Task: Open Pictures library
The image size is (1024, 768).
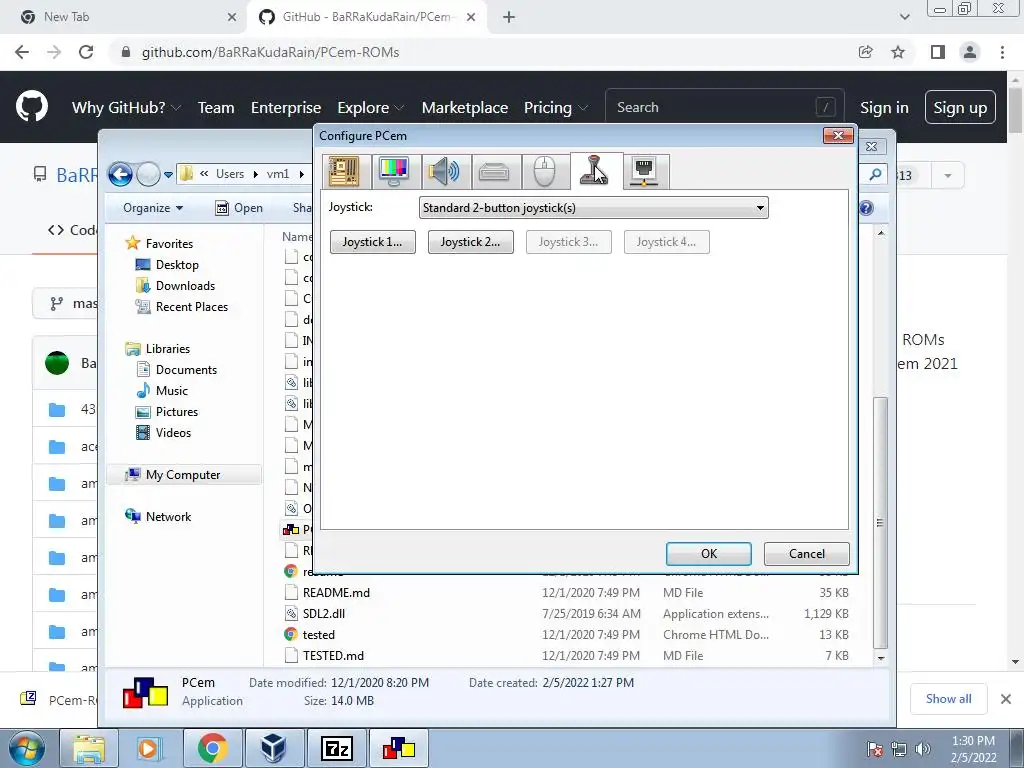Action: (x=176, y=411)
